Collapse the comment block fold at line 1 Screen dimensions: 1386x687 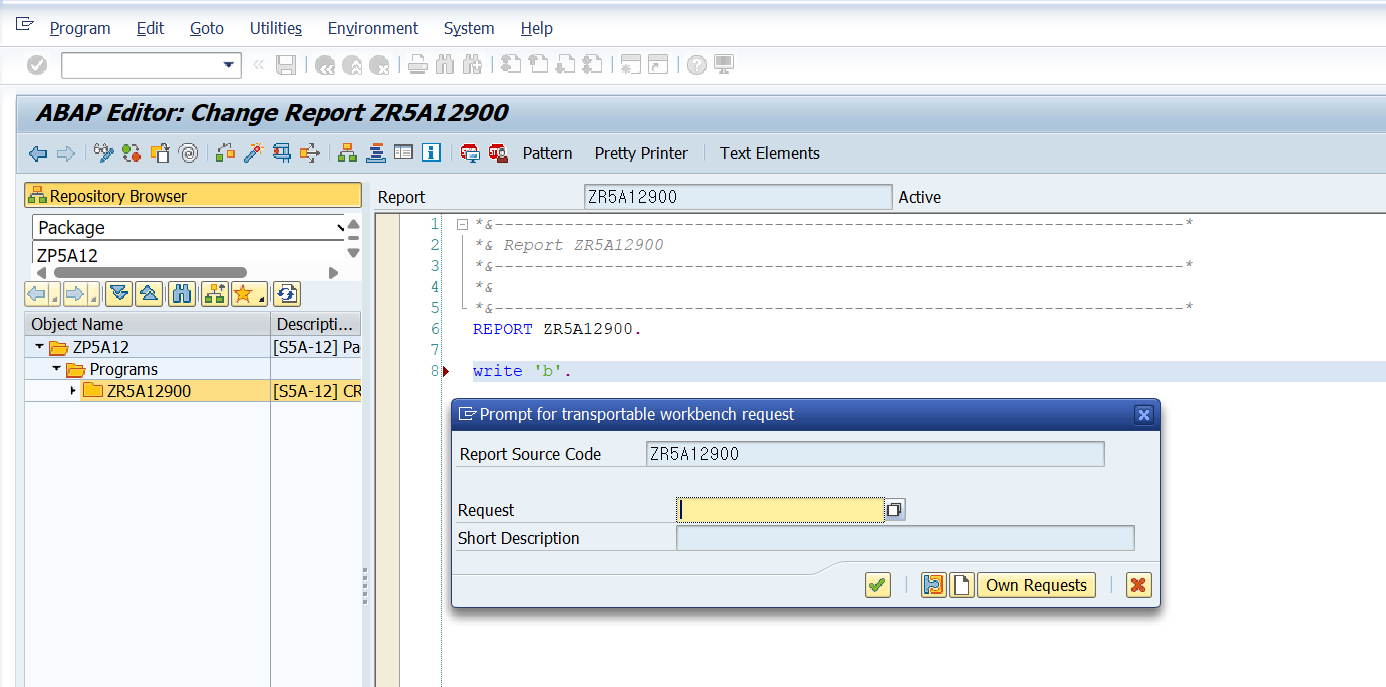coord(462,225)
